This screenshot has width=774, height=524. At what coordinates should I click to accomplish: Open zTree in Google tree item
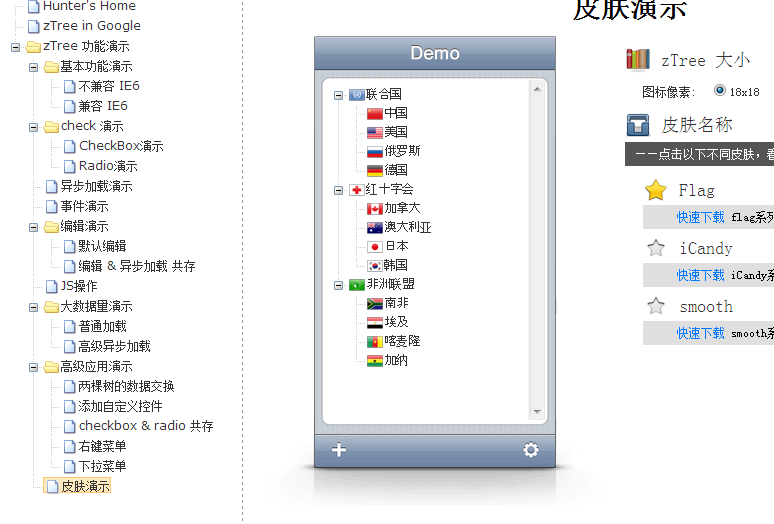(91, 26)
